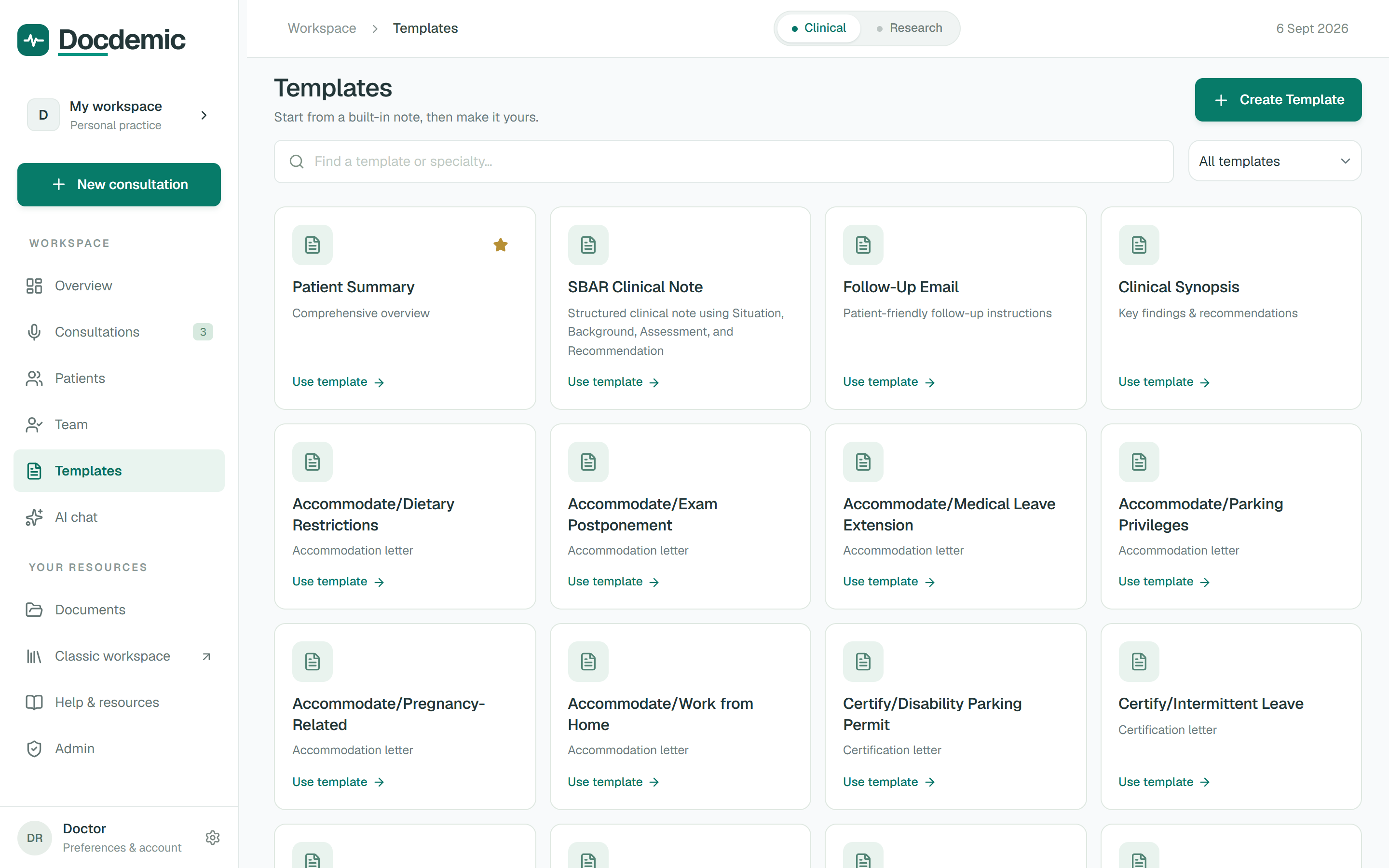The image size is (1389, 868).
Task: Go to Consultations in sidebar
Action: point(119,332)
